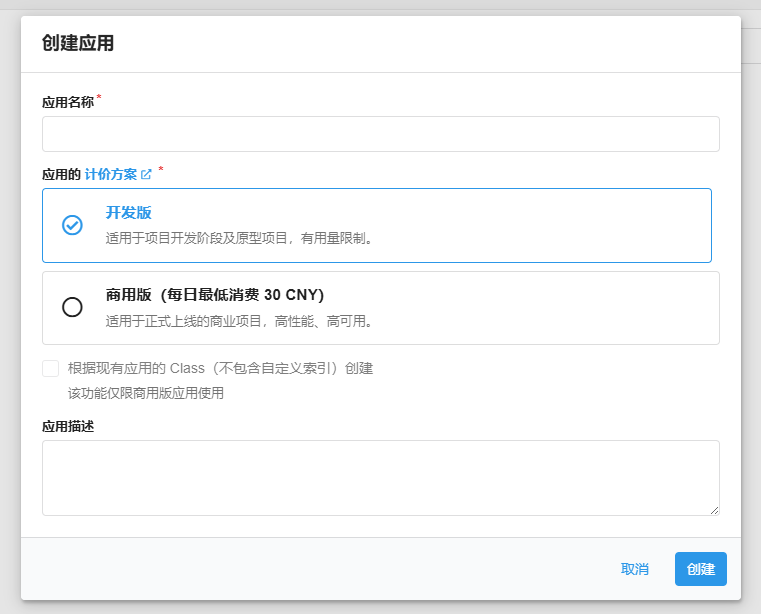The image size is (761, 614).
Task: Open the 计价方案 link
Action: 111,174
